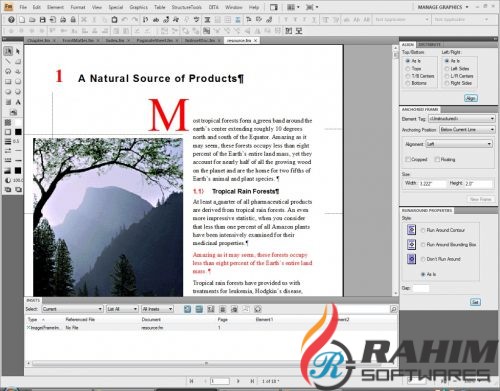Click the New Frame button
This screenshot has width=500, height=391.
480,199
